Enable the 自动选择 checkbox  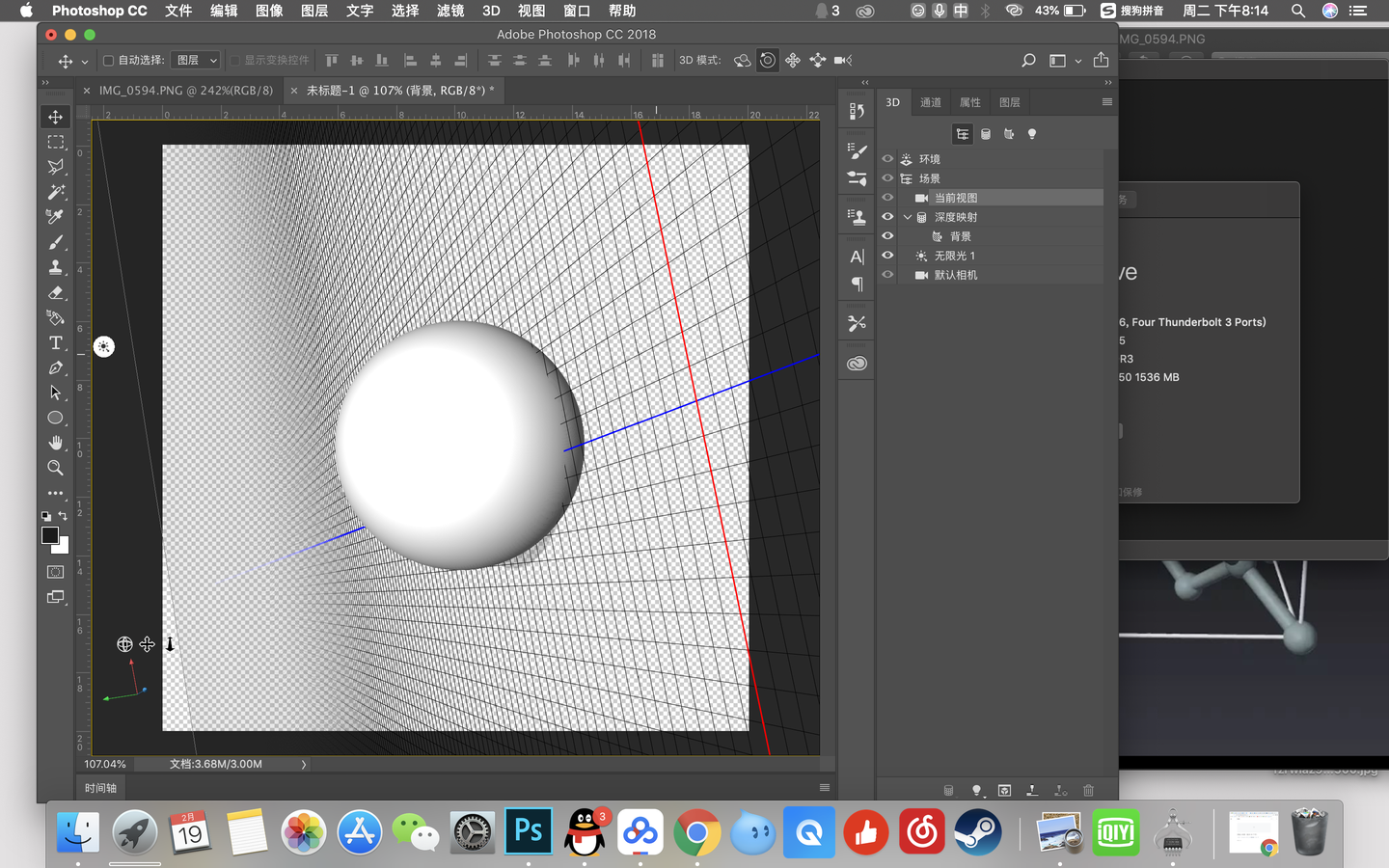tap(108, 60)
